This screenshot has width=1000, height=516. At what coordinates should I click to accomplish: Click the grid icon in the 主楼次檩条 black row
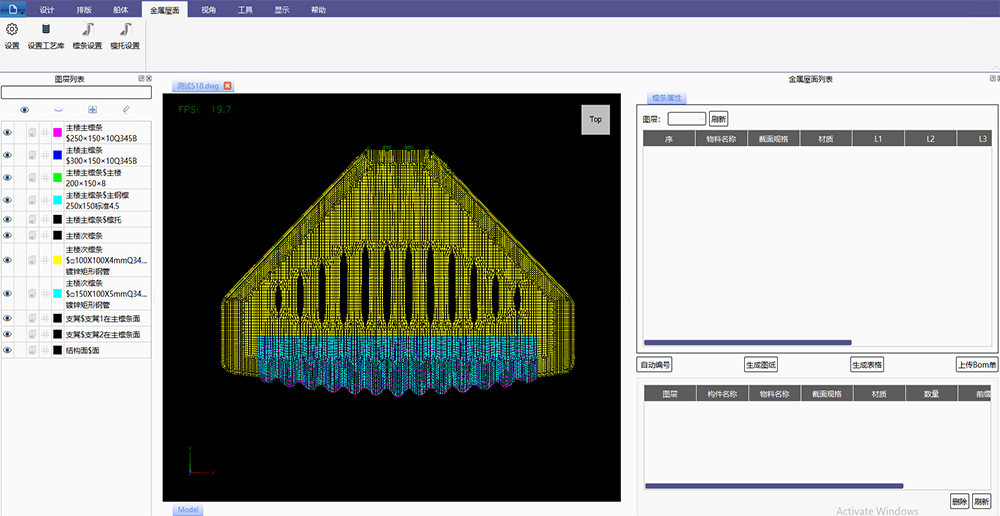[x=45, y=235]
